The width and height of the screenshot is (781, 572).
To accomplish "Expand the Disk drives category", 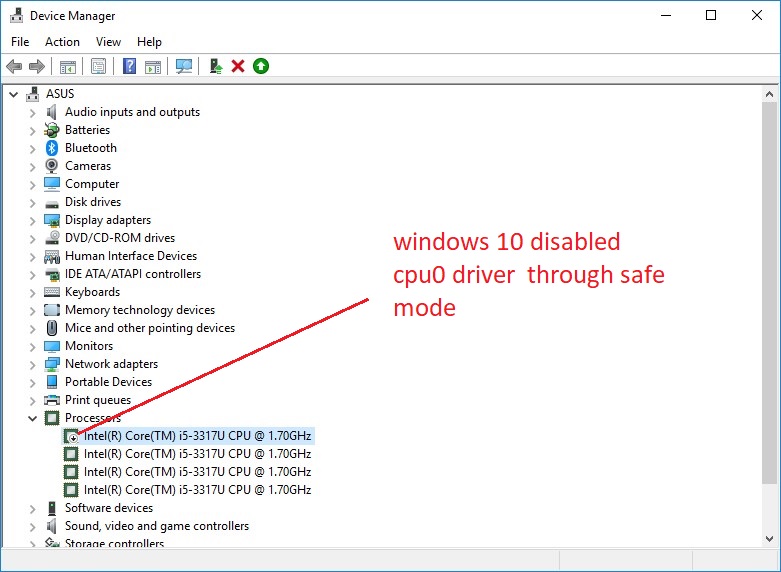I will pyautogui.click(x=32, y=203).
